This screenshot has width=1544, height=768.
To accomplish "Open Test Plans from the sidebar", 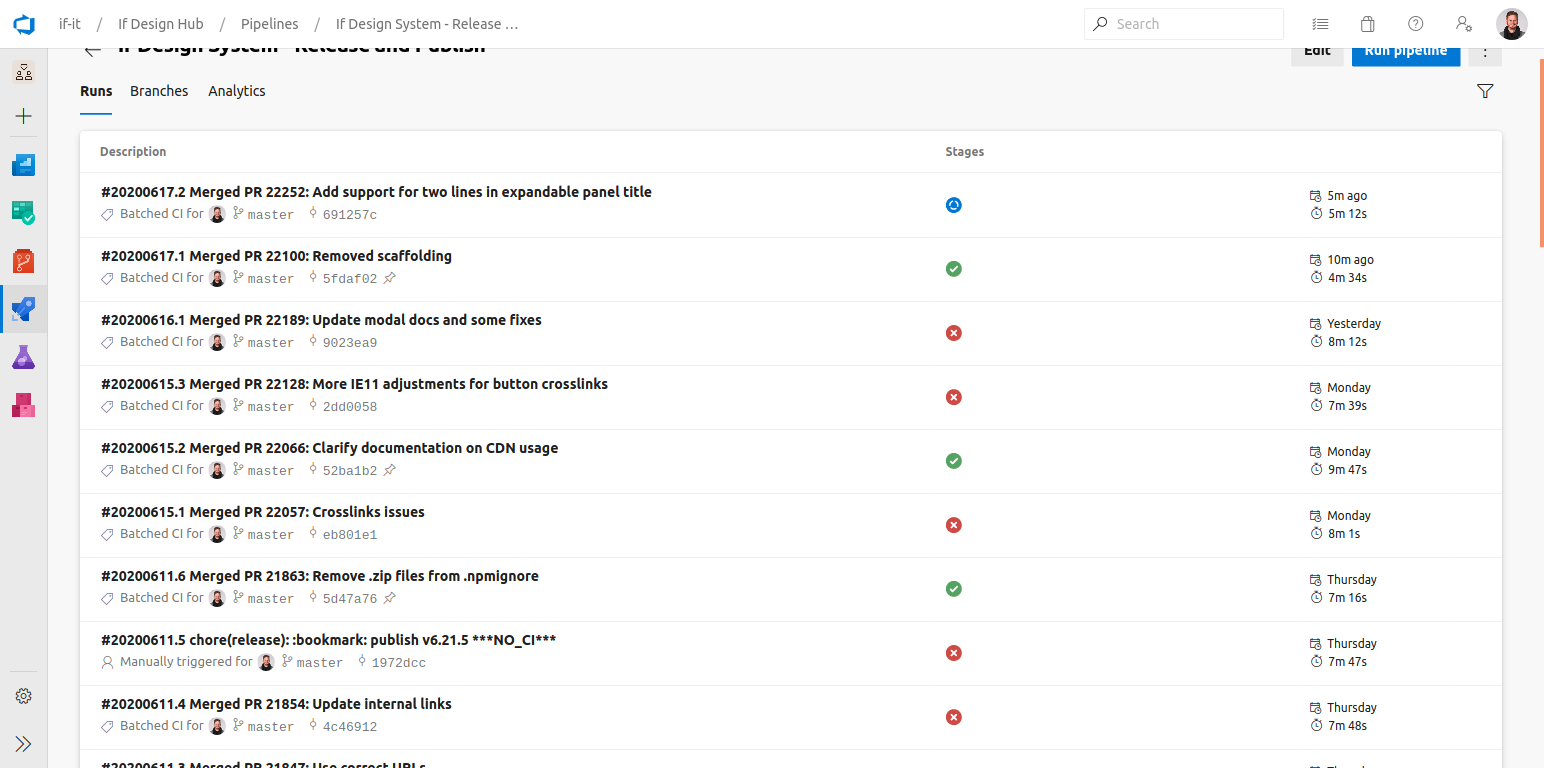I will point(23,357).
